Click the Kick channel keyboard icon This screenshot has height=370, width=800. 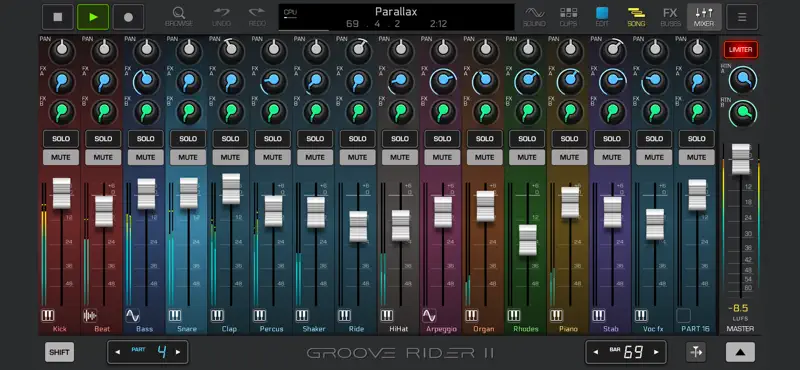click(x=48, y=315)
